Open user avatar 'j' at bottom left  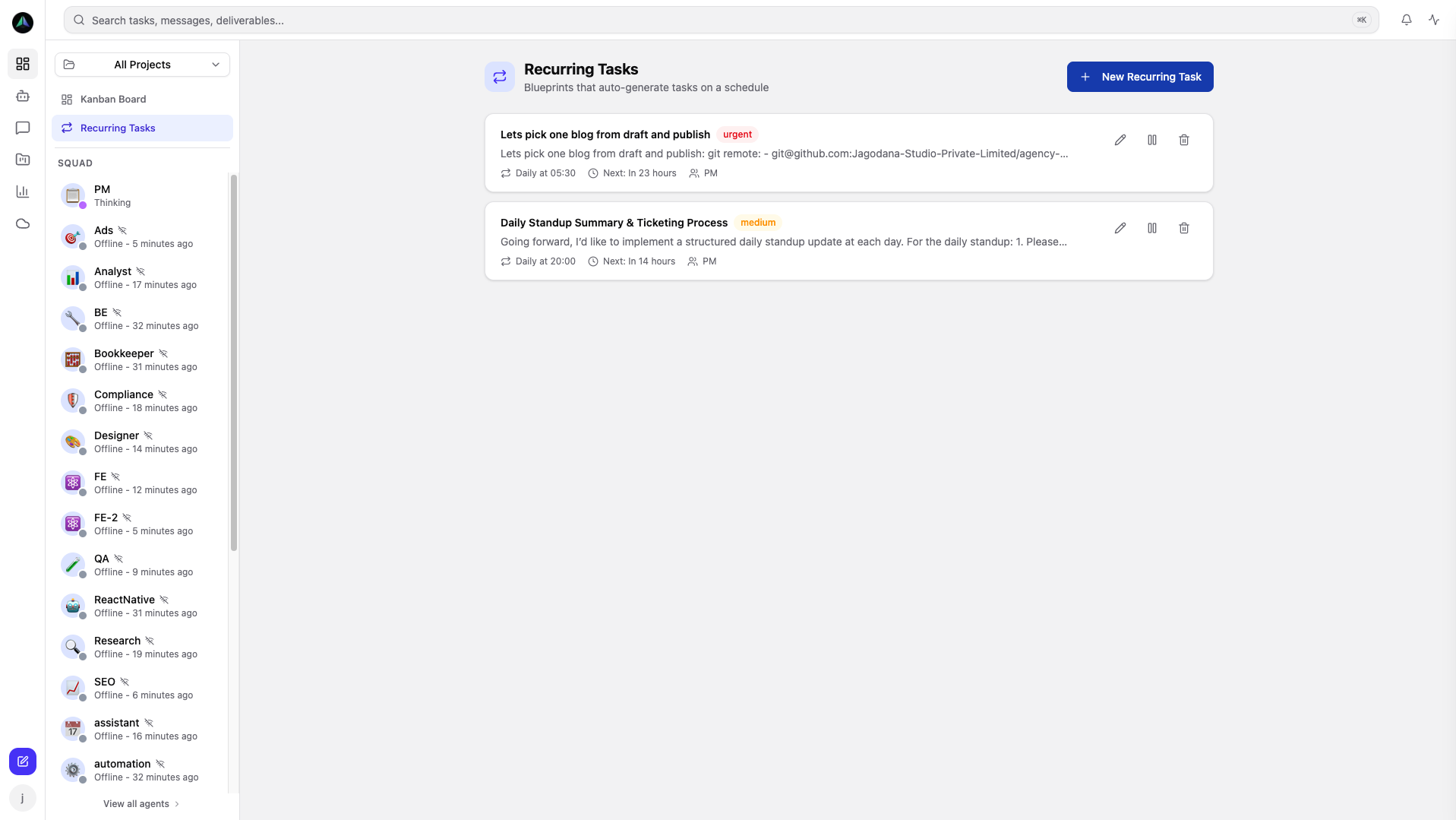(23, 798)
